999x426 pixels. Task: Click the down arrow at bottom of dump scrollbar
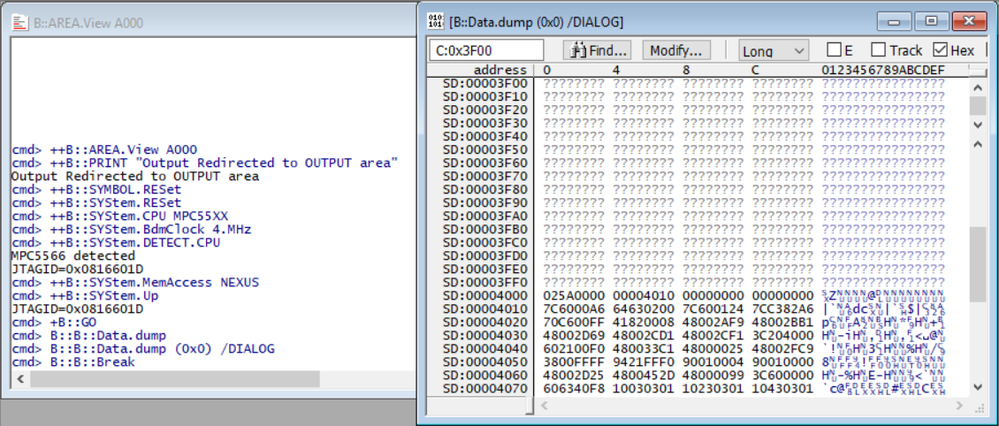(978, 387)
